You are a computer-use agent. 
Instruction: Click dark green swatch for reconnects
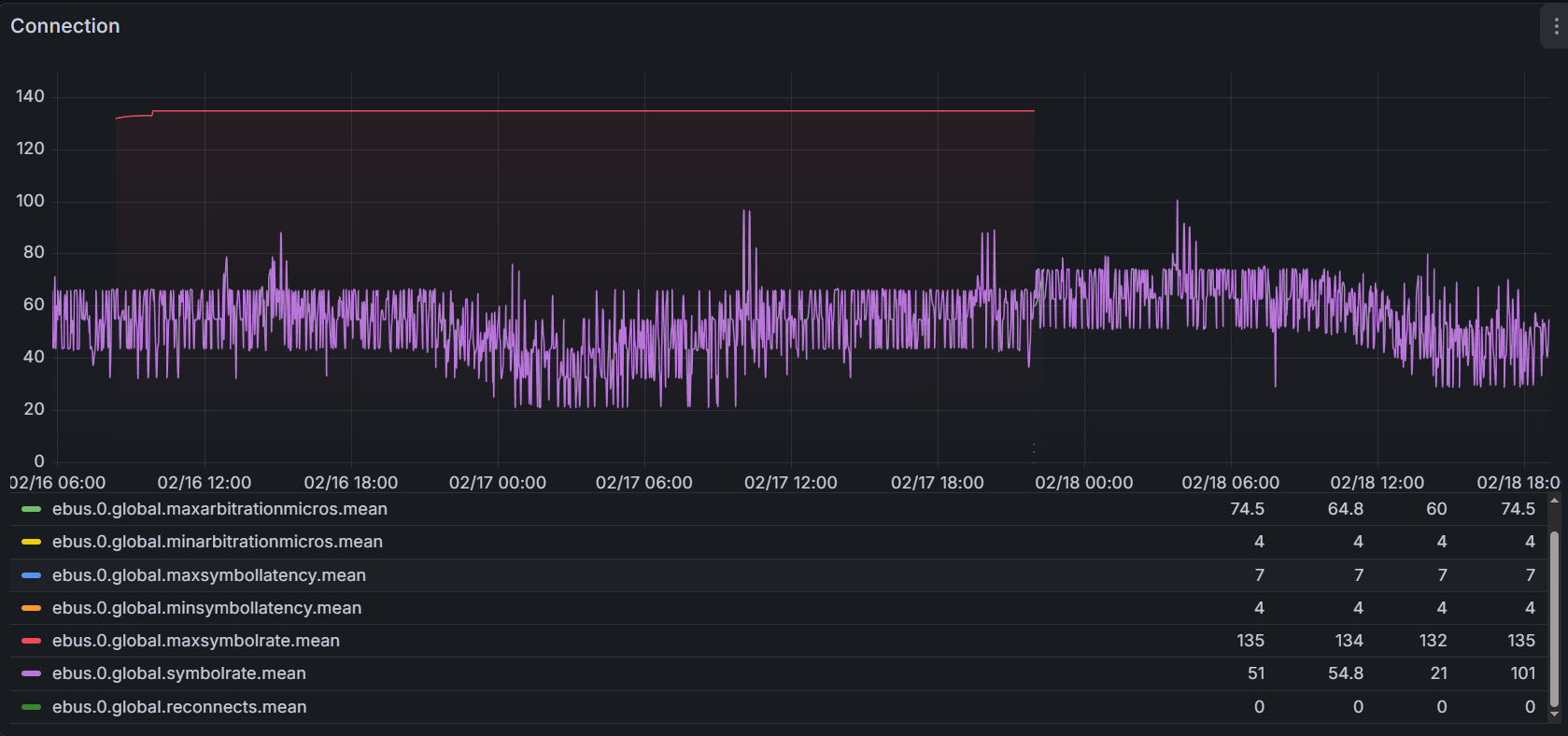click(31, 707)
